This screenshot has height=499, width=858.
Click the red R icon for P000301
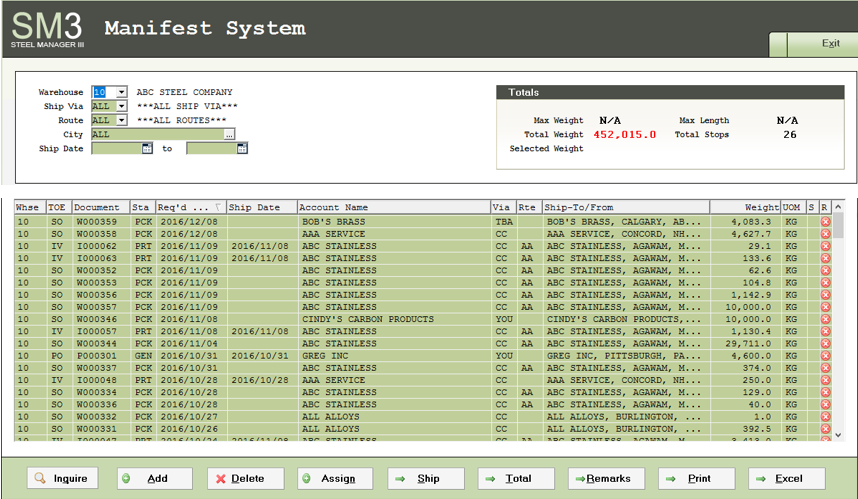[x=825, y=356]
